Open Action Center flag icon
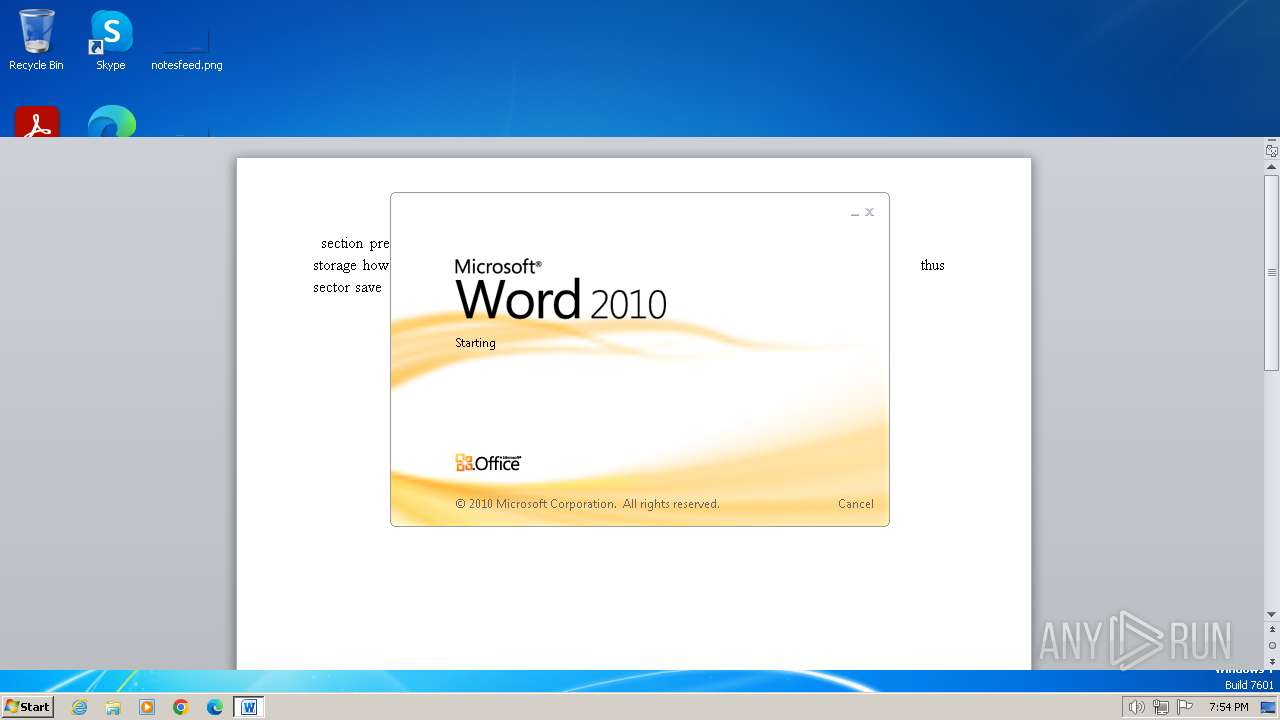The image size is (1280, 720). pos(1184,707)
